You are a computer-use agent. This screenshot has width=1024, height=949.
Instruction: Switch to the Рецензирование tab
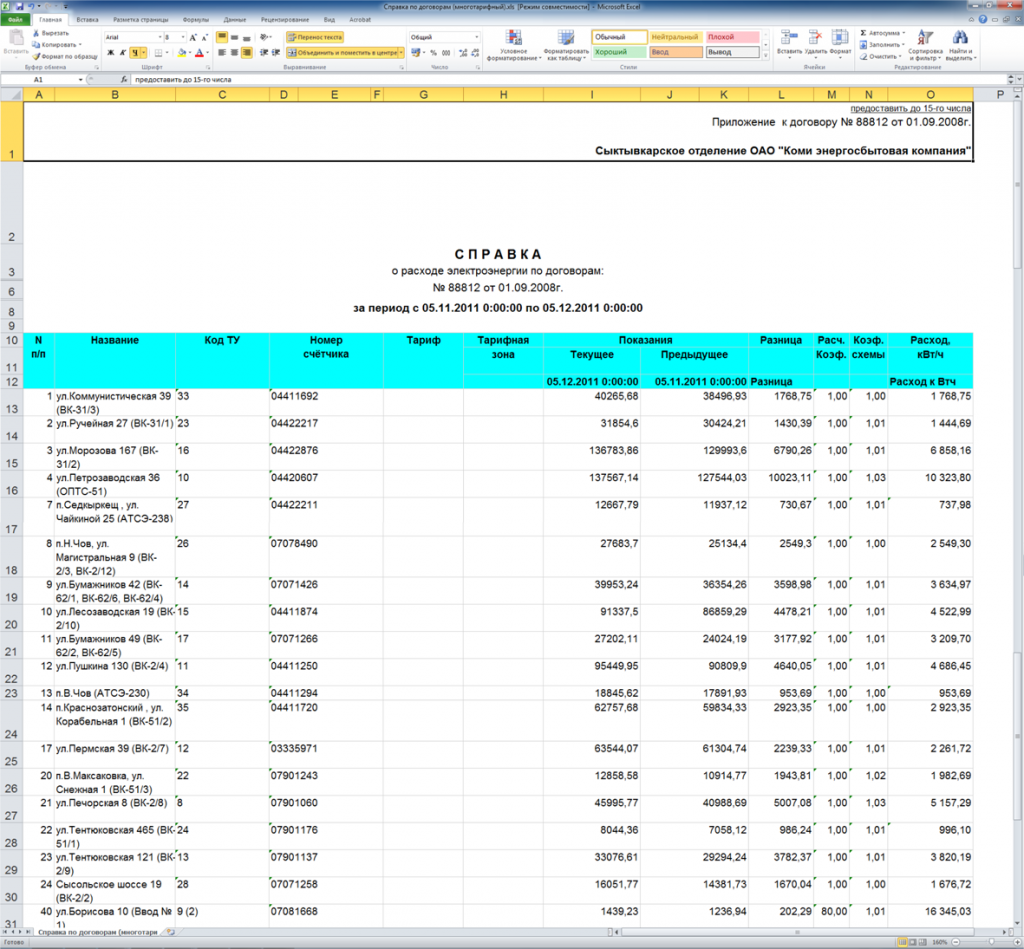coord(285,20)
